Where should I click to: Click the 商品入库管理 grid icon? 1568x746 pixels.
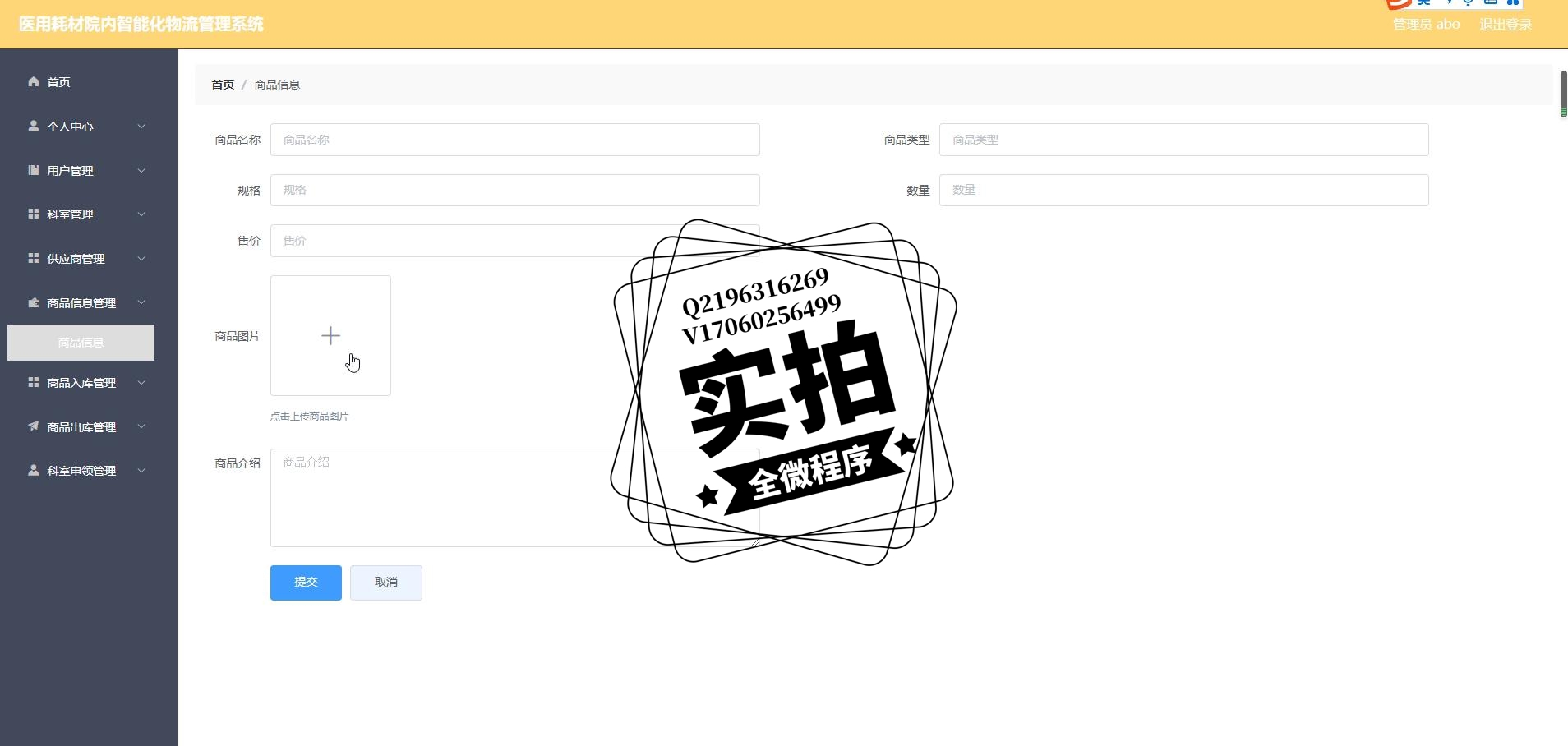tap(34, 382)
